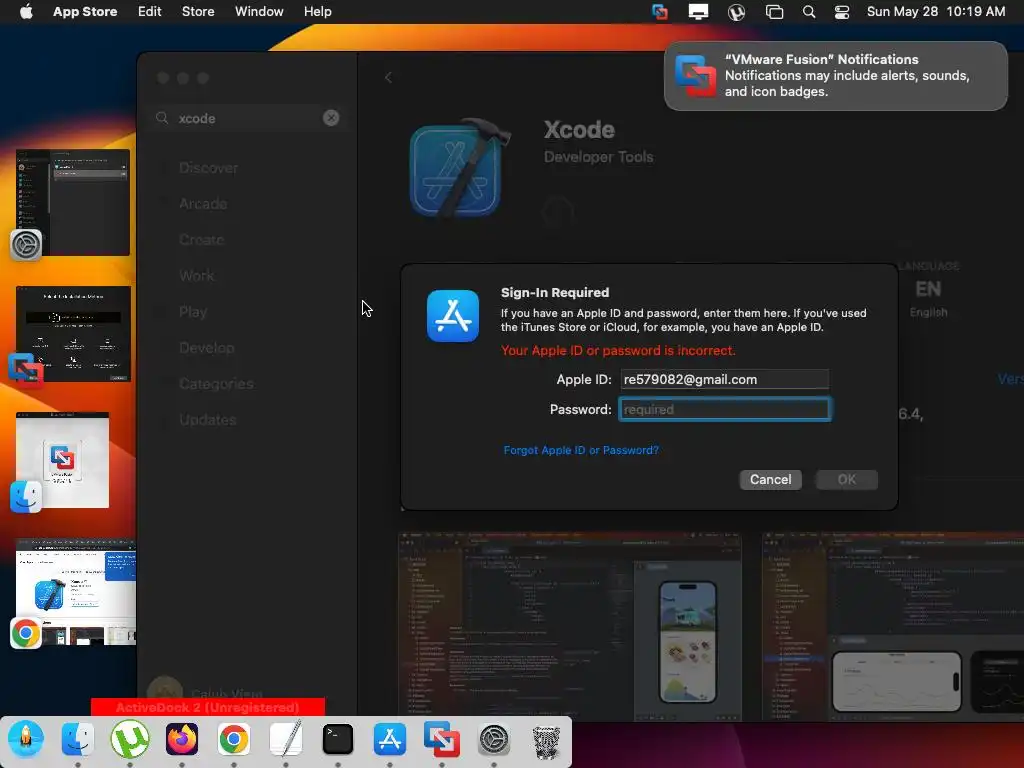Click the search magnifier icon in sidebar
The height and width of the screenshot is (768, 1024).
(162, 118)
